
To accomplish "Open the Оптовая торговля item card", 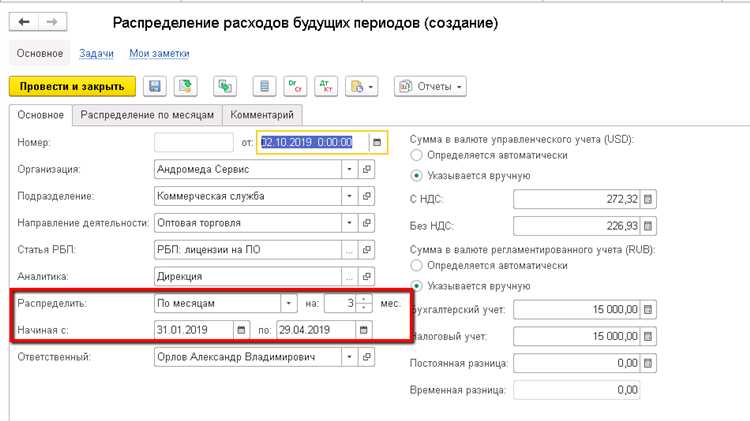I will pyautogui.click(x=367, y=223).
